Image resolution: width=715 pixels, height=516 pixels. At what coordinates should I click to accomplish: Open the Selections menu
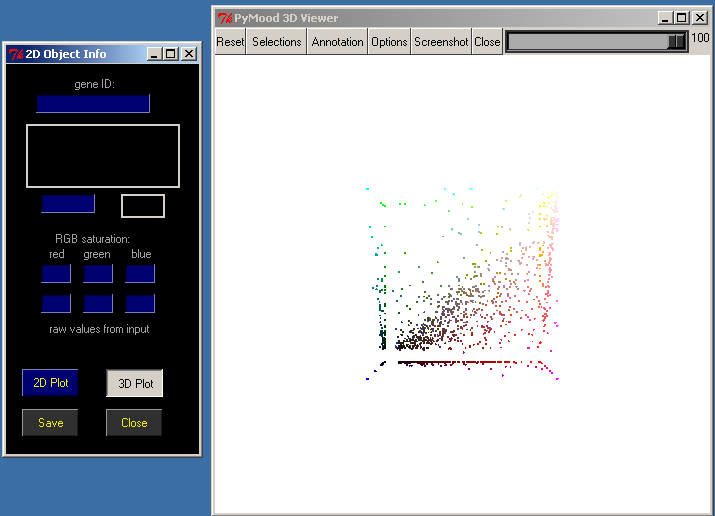click(276, 41)
